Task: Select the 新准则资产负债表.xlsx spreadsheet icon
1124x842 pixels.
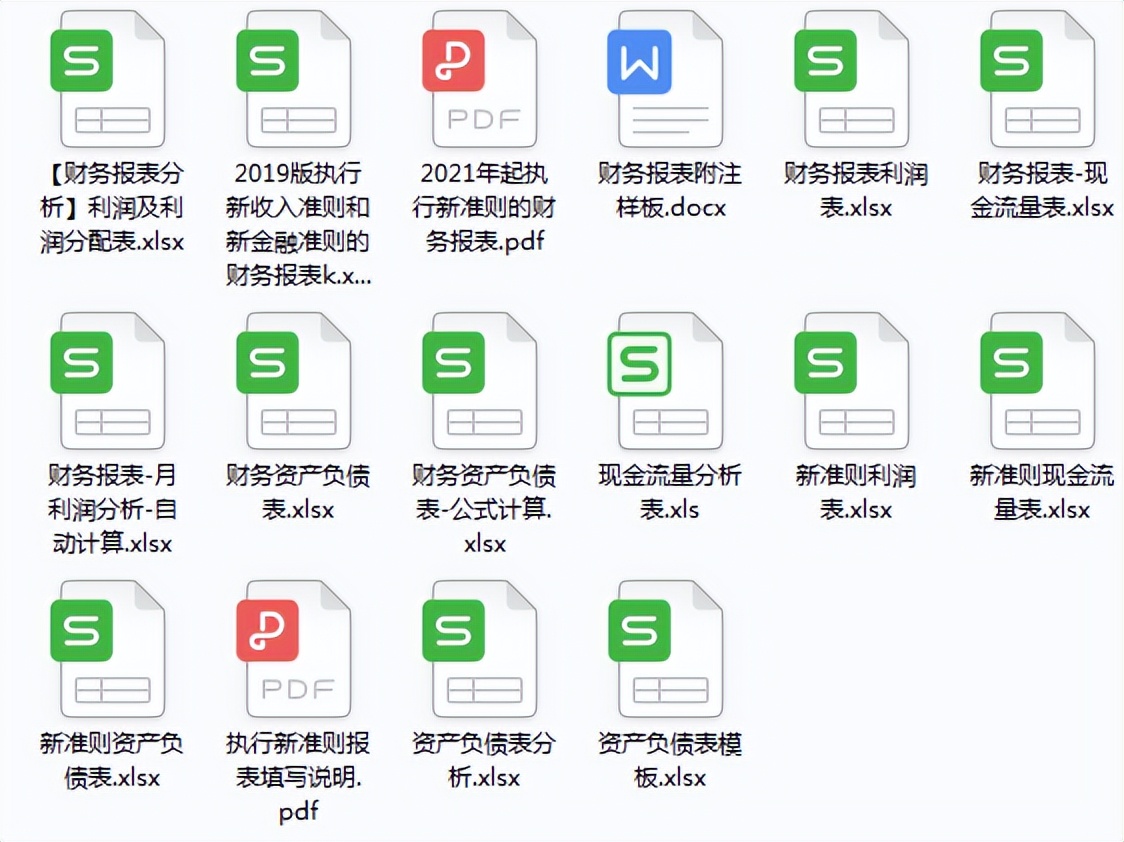Action: (x=112, y=648)
